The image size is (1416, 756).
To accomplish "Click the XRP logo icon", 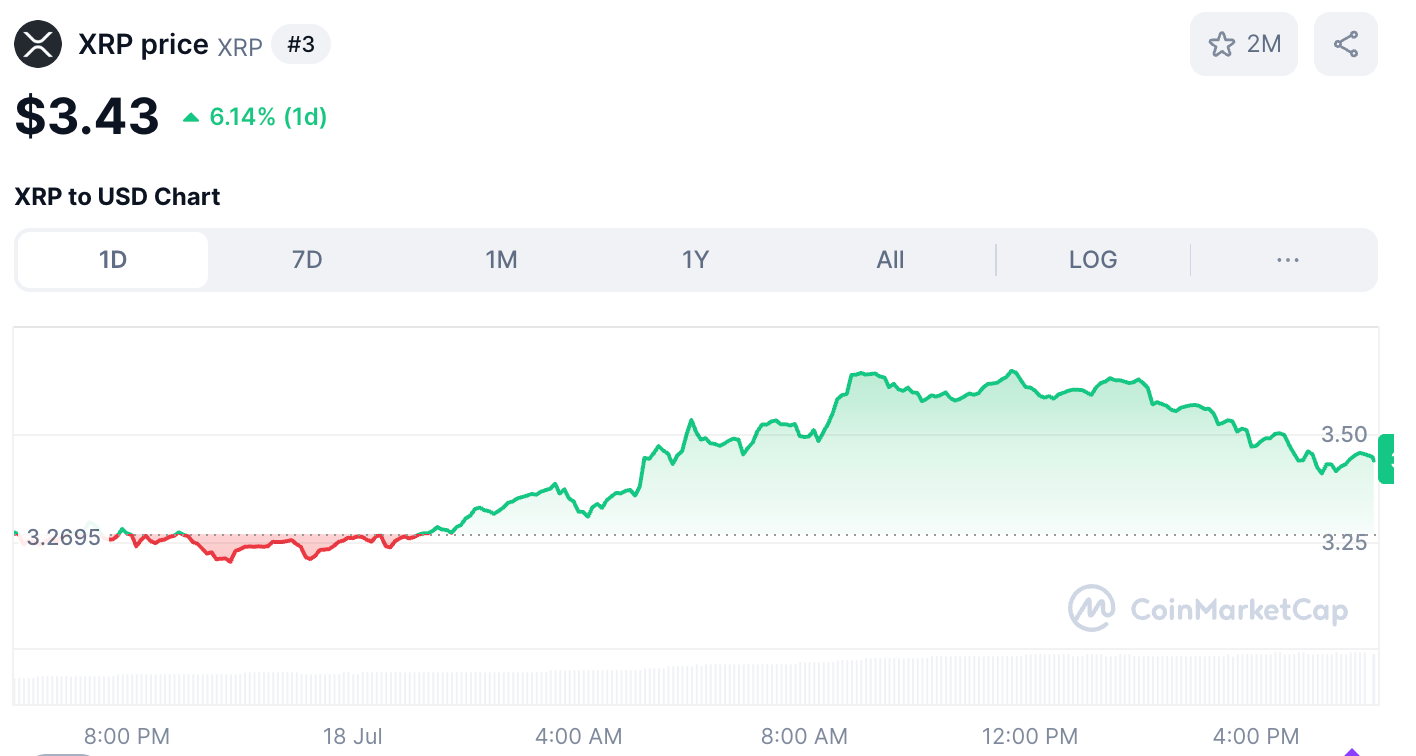I will pyautogui.click(x=38, y=44).
